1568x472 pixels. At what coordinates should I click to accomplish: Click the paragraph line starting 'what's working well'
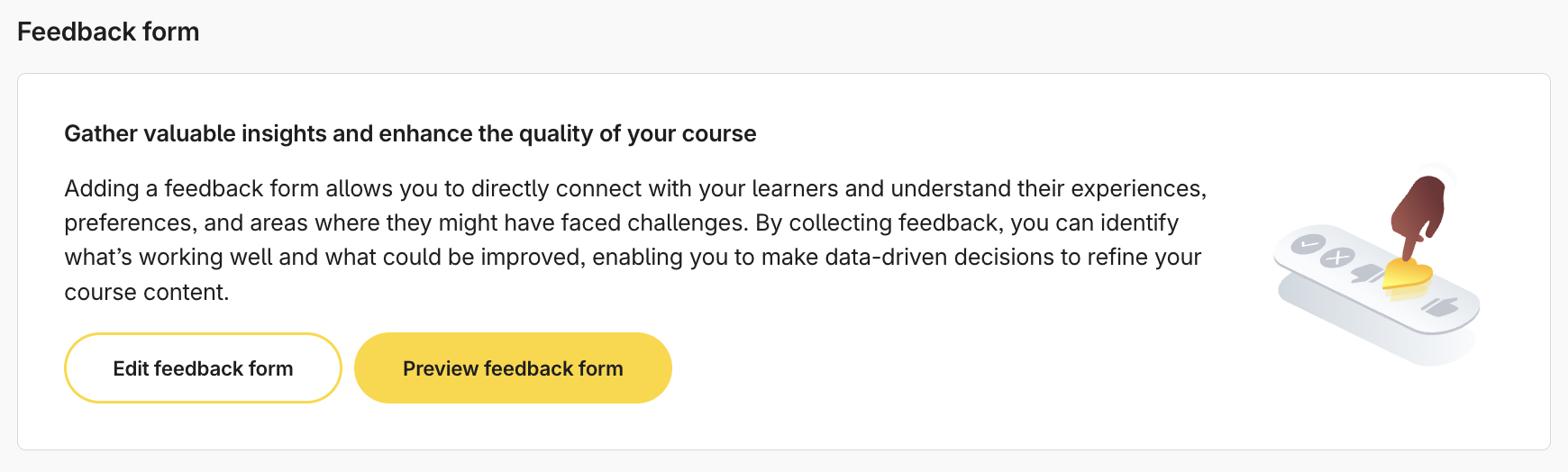pyautogui.click(x=633, y=257)
